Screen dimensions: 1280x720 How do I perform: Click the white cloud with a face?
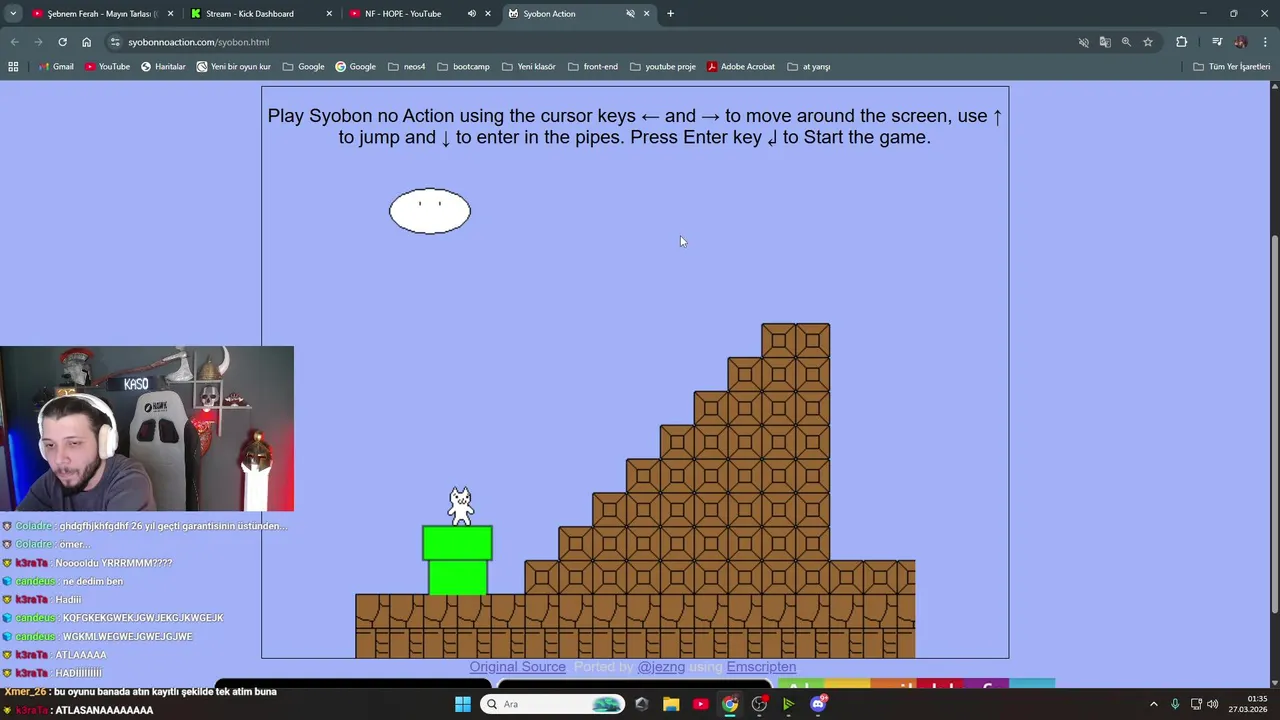pyautogui.click(x=430, y=211)
